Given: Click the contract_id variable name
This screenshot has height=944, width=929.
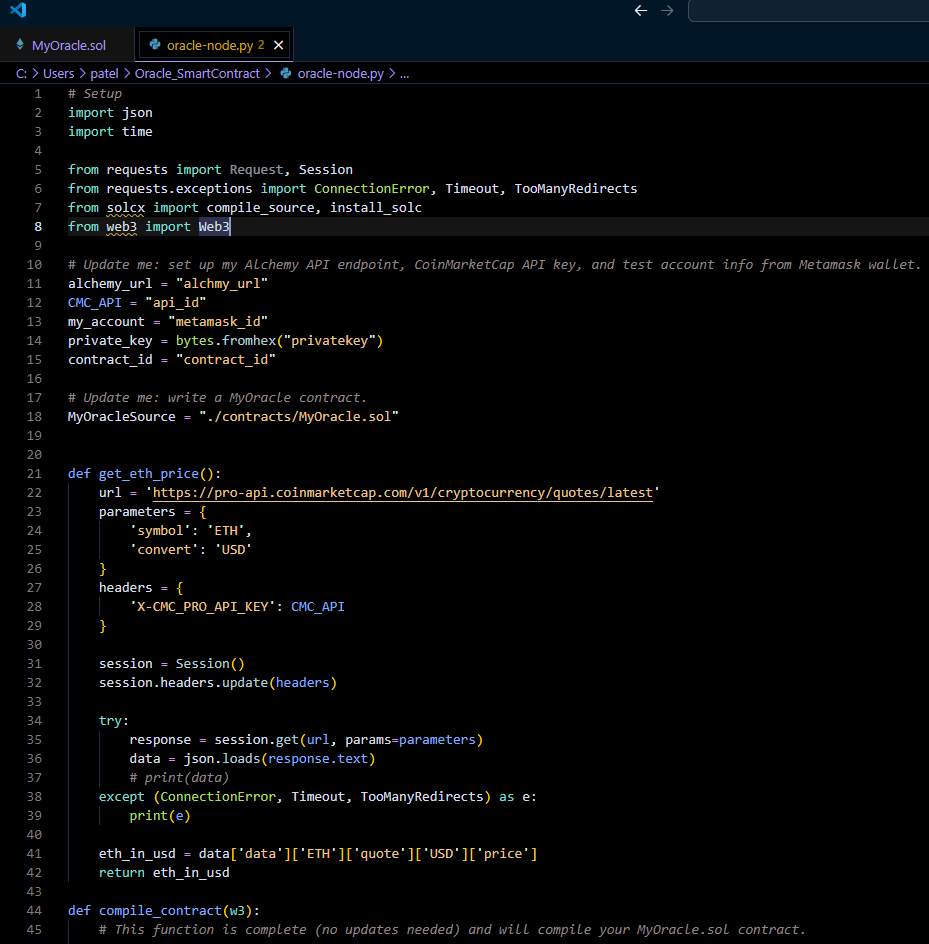Looking at the screenshot, I should click(x=110, y=359).
